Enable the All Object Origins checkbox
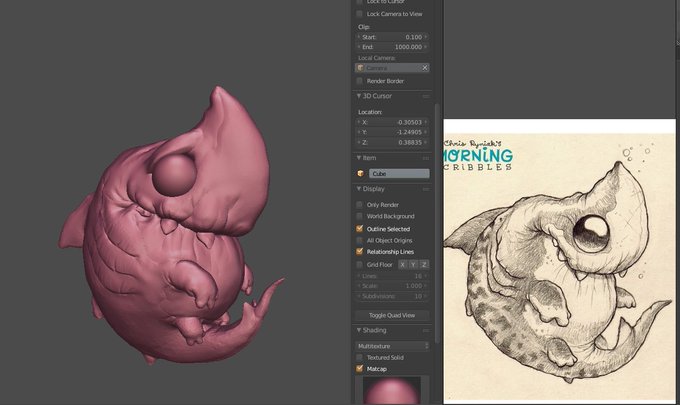 (359, 240)
